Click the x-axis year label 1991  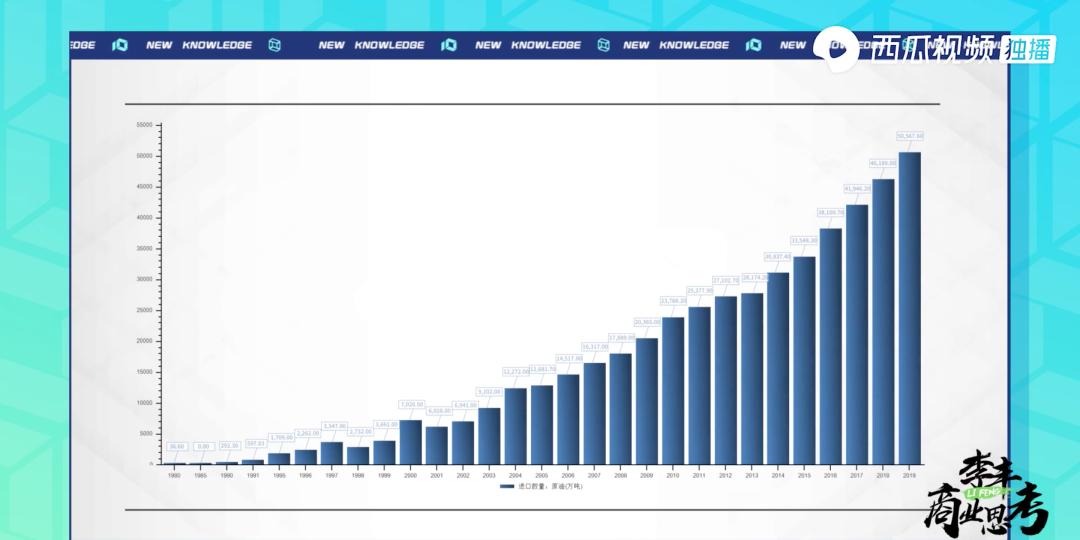[x=253, y=475]
